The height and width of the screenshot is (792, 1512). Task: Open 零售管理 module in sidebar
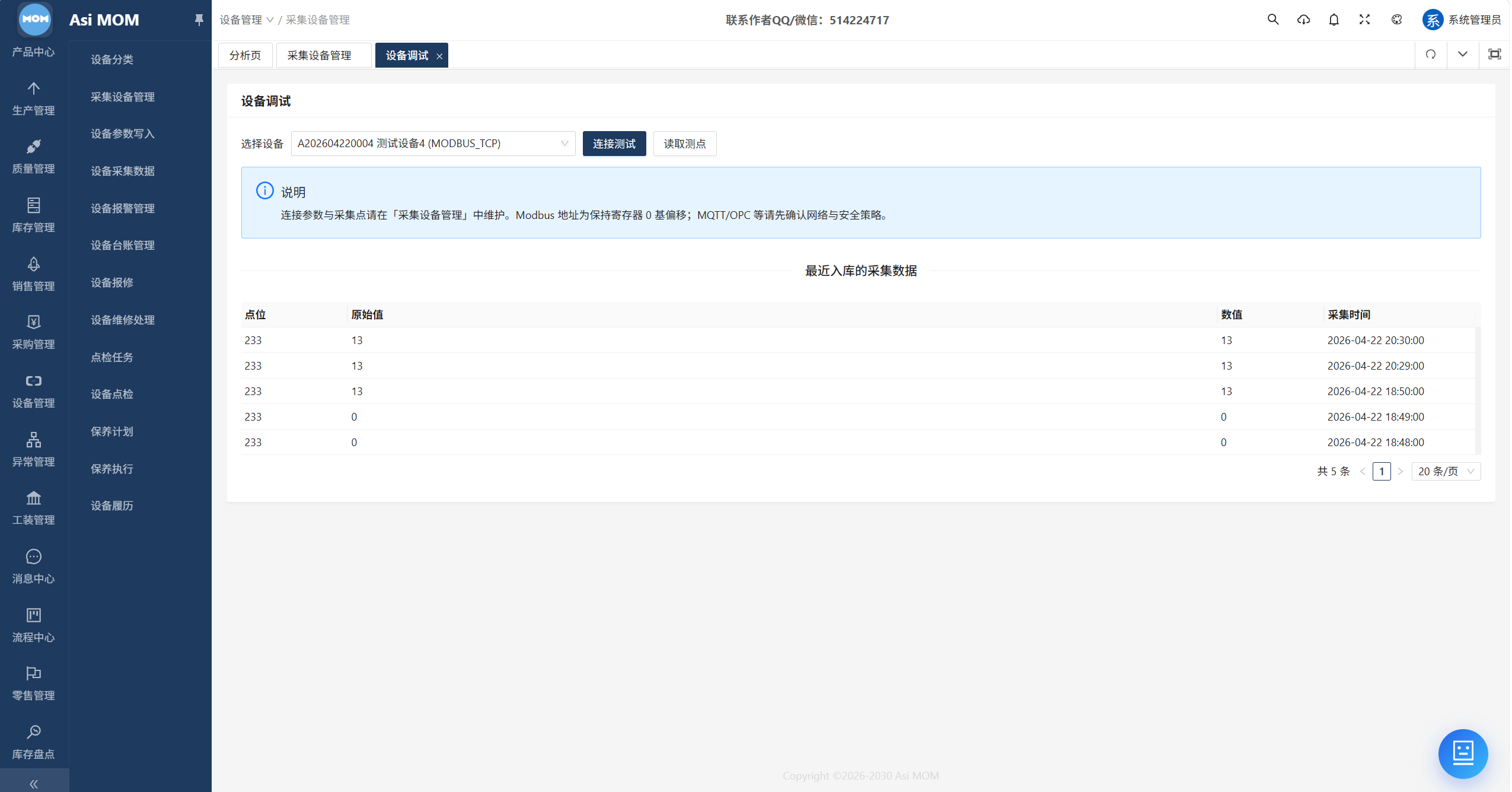(x=34, y=684)
